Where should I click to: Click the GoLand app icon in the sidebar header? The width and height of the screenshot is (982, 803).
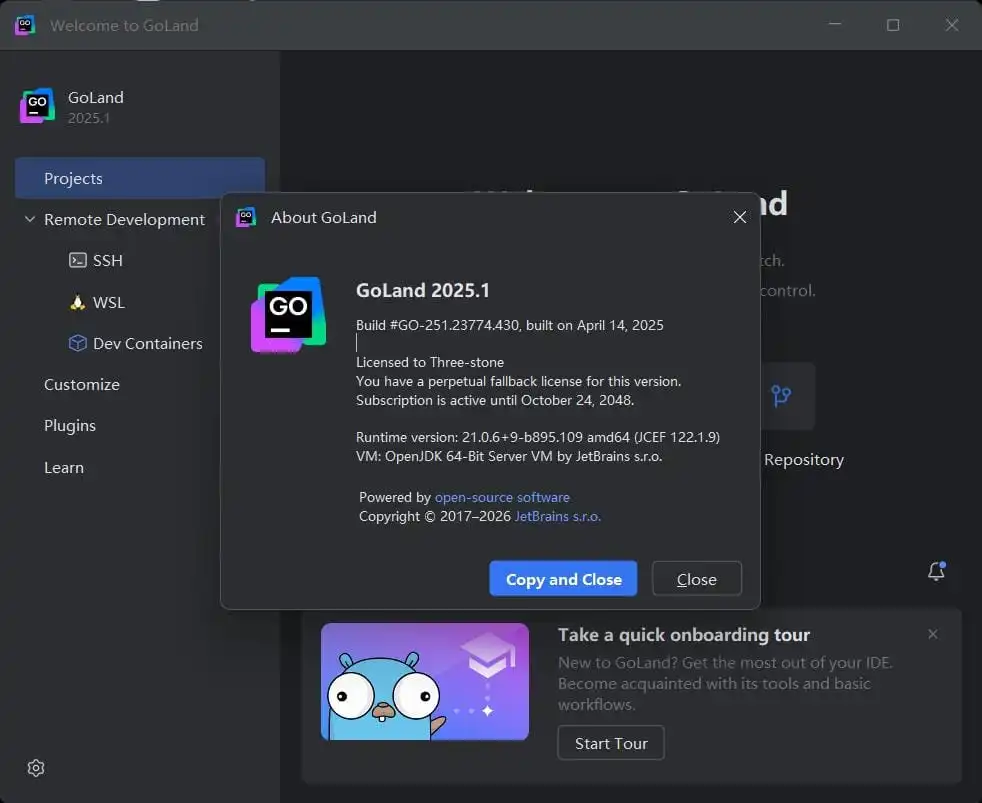click(38, 106)
